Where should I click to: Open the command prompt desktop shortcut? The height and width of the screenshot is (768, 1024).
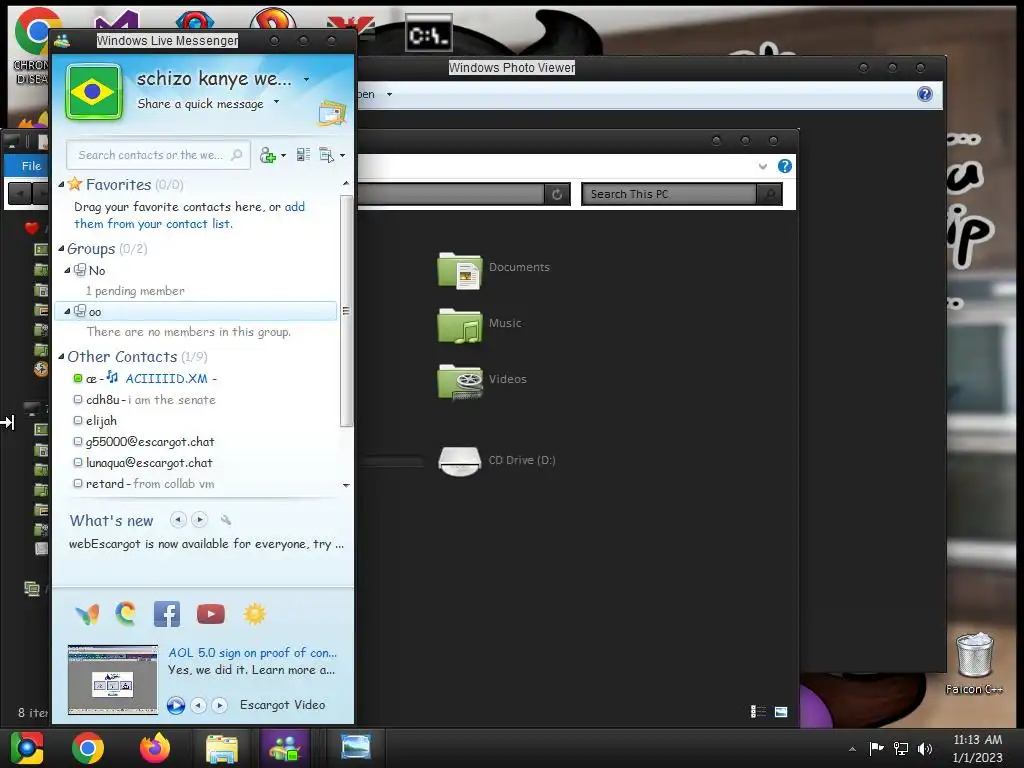pyautogui.click(x=428, y=34)
